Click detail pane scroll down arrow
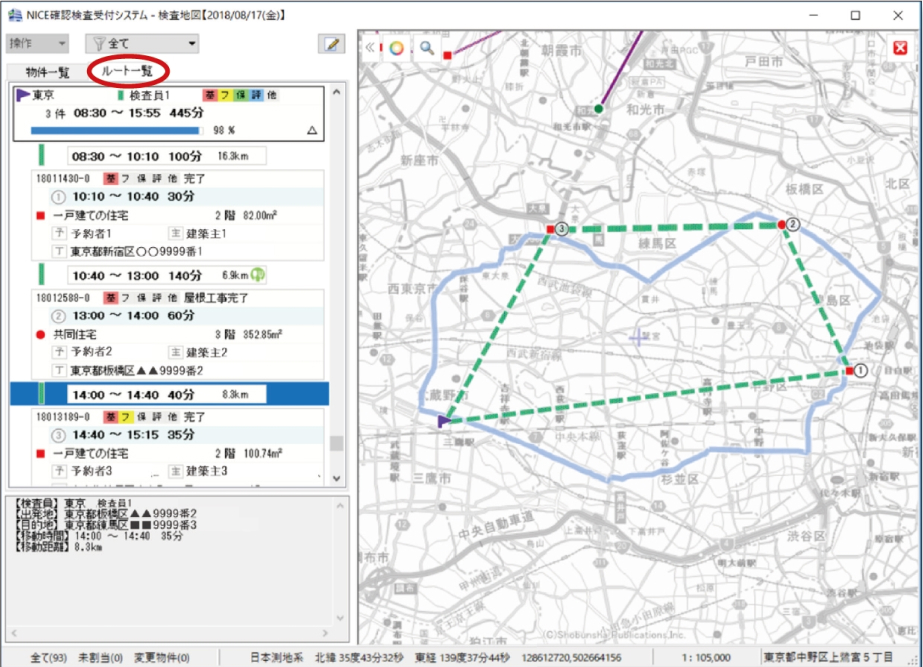Screen dimensions: 923x667 (x=340, y=618)
